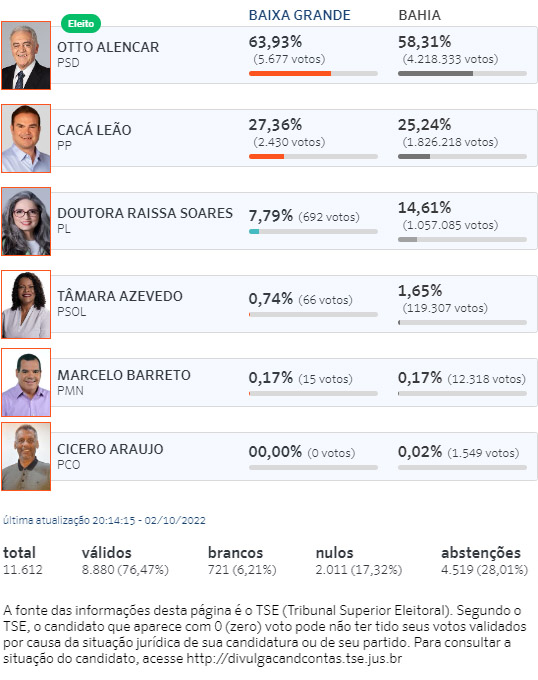Image resolution: width=538 pixels, height=680 pixels.
Task: Click the DOUTORA RAISSA SOARES name
Action: [145, 213]
